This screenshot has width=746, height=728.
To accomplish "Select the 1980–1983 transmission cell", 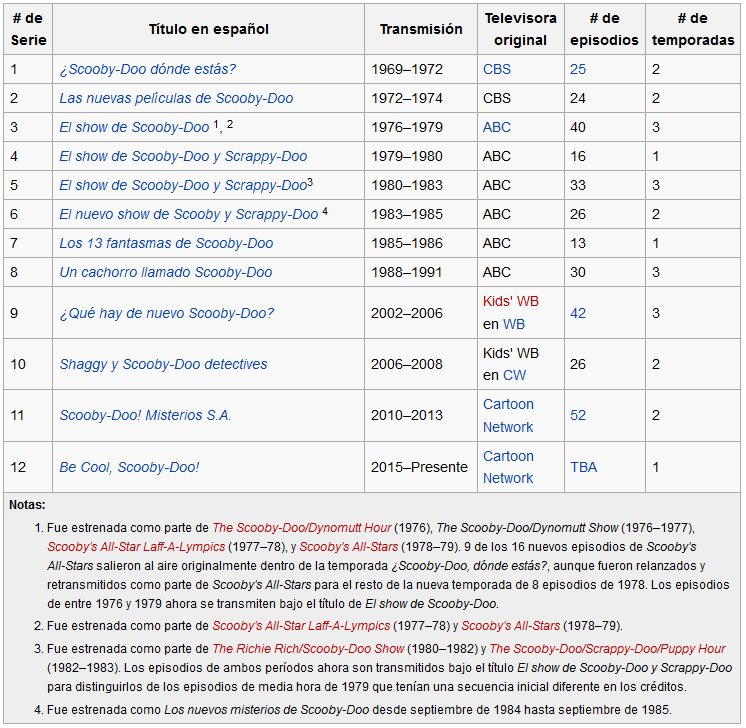I will (421, 186).
